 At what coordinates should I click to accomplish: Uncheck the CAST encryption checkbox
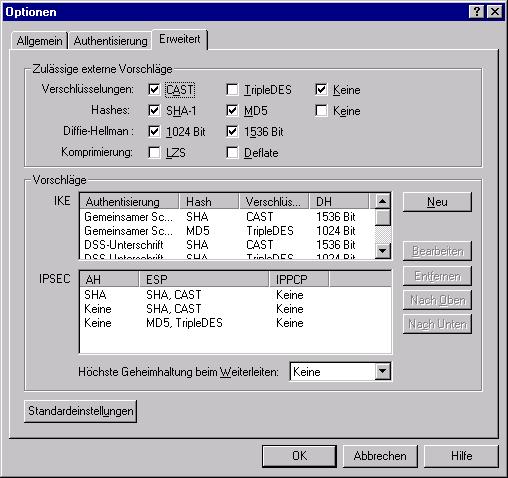[154, 90]
